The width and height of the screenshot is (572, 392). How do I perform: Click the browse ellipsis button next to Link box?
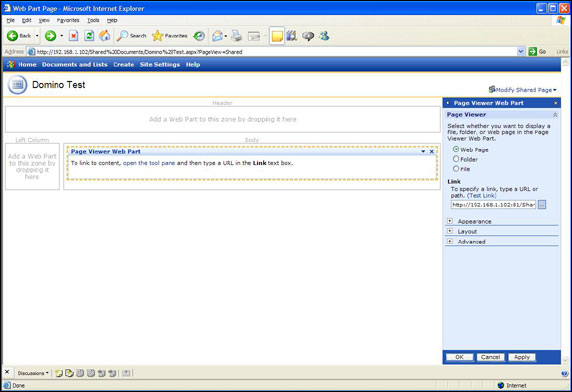[x=542, y=205]
